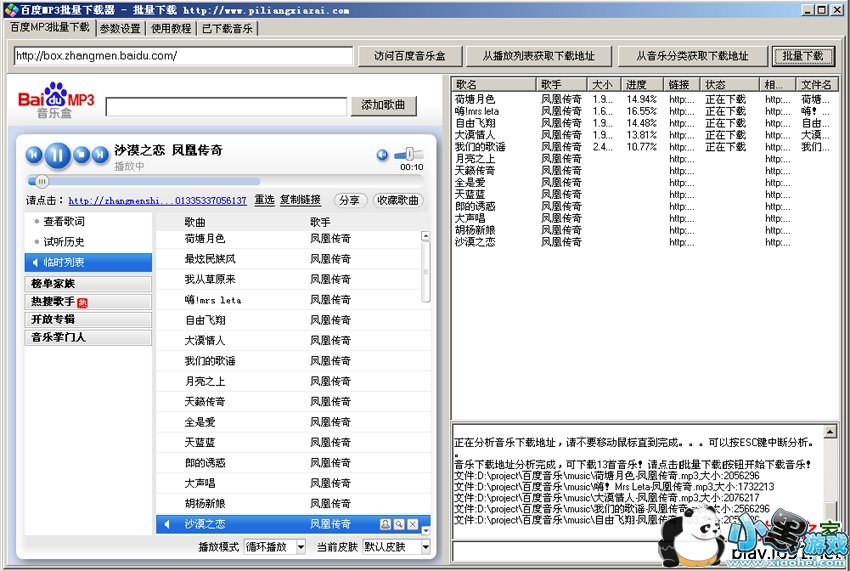The height and width of the screenshot is (571, 850).
Task: Click log panel scrollbar up arrow
Action: point(830,432)
